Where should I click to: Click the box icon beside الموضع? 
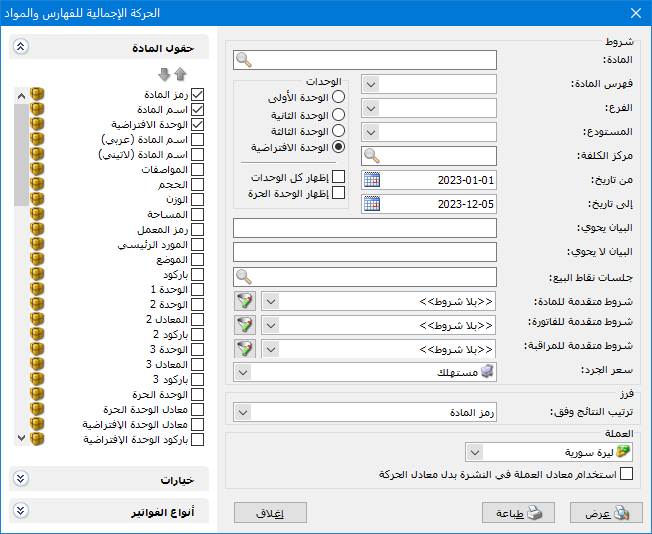pos(37,259)
